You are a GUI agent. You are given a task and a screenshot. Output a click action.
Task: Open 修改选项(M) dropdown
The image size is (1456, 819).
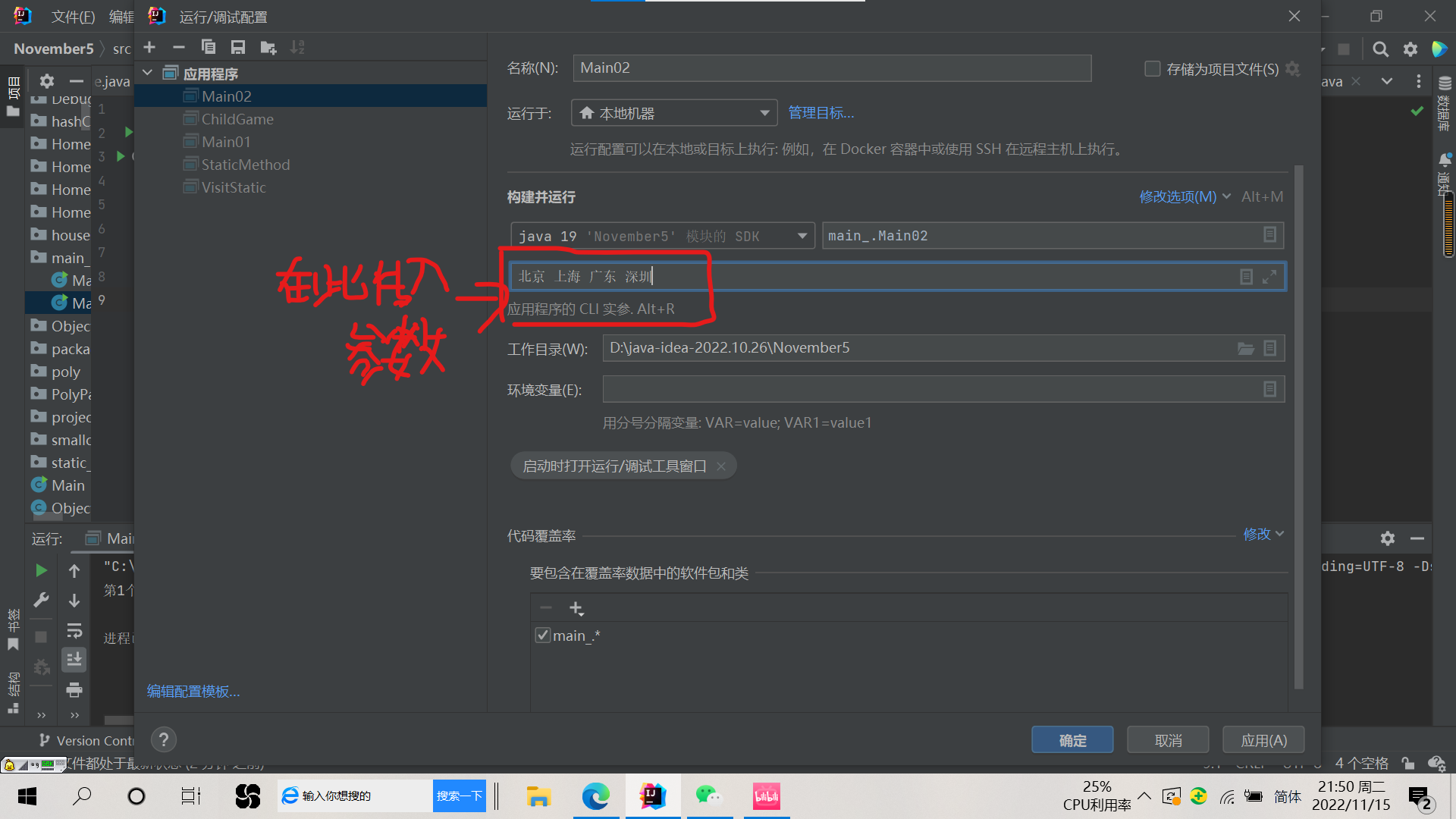1185,196
